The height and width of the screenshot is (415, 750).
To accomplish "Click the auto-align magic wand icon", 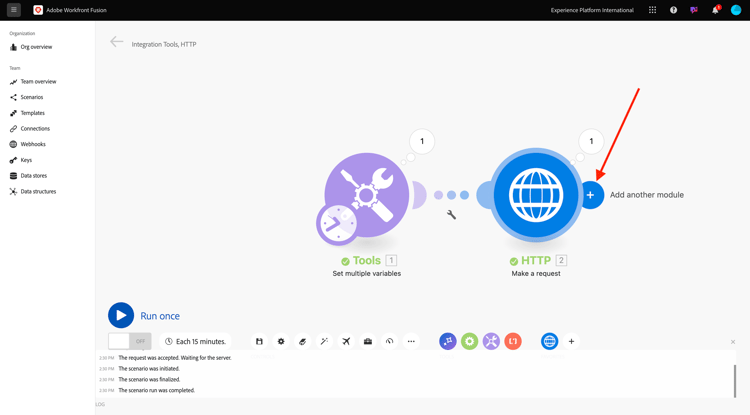I will tap(324, 341).
